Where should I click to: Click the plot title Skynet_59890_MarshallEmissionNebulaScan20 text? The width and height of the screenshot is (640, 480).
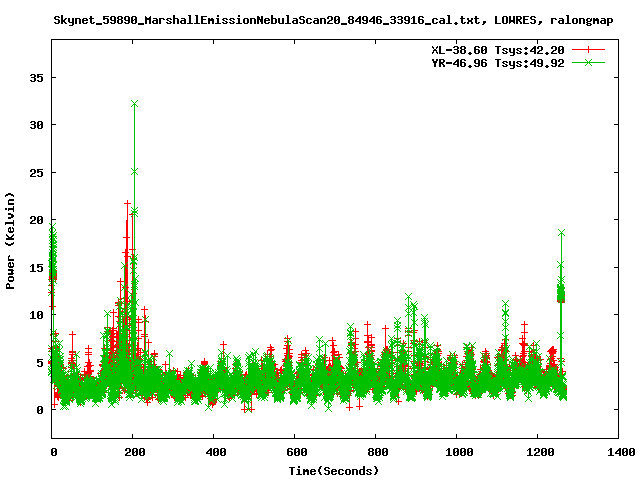[x=333, y=20]
